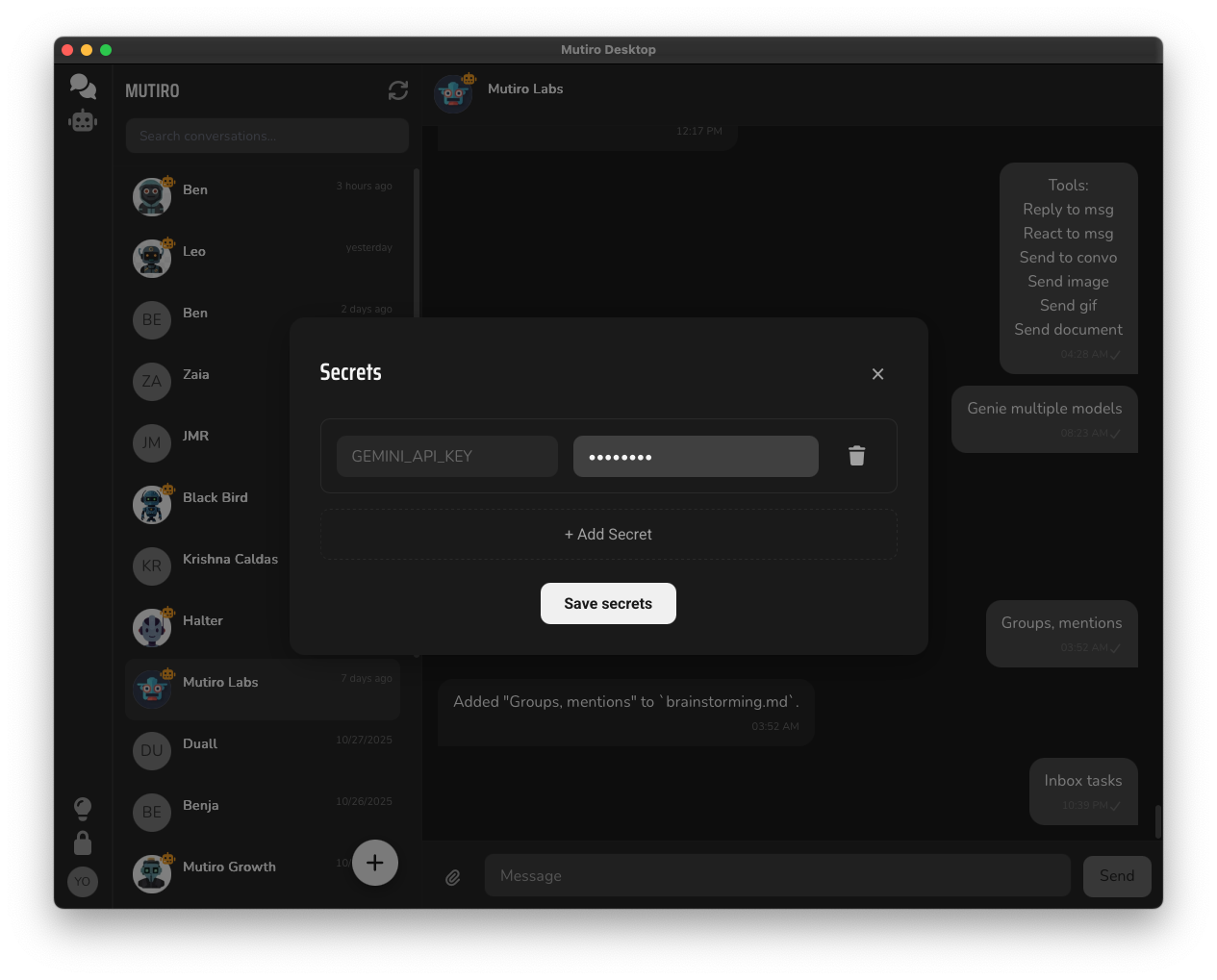Open the conversations panel via chat bubbles icon
This screenshot has height=980, width=1217.
click(x=83, y=86)
